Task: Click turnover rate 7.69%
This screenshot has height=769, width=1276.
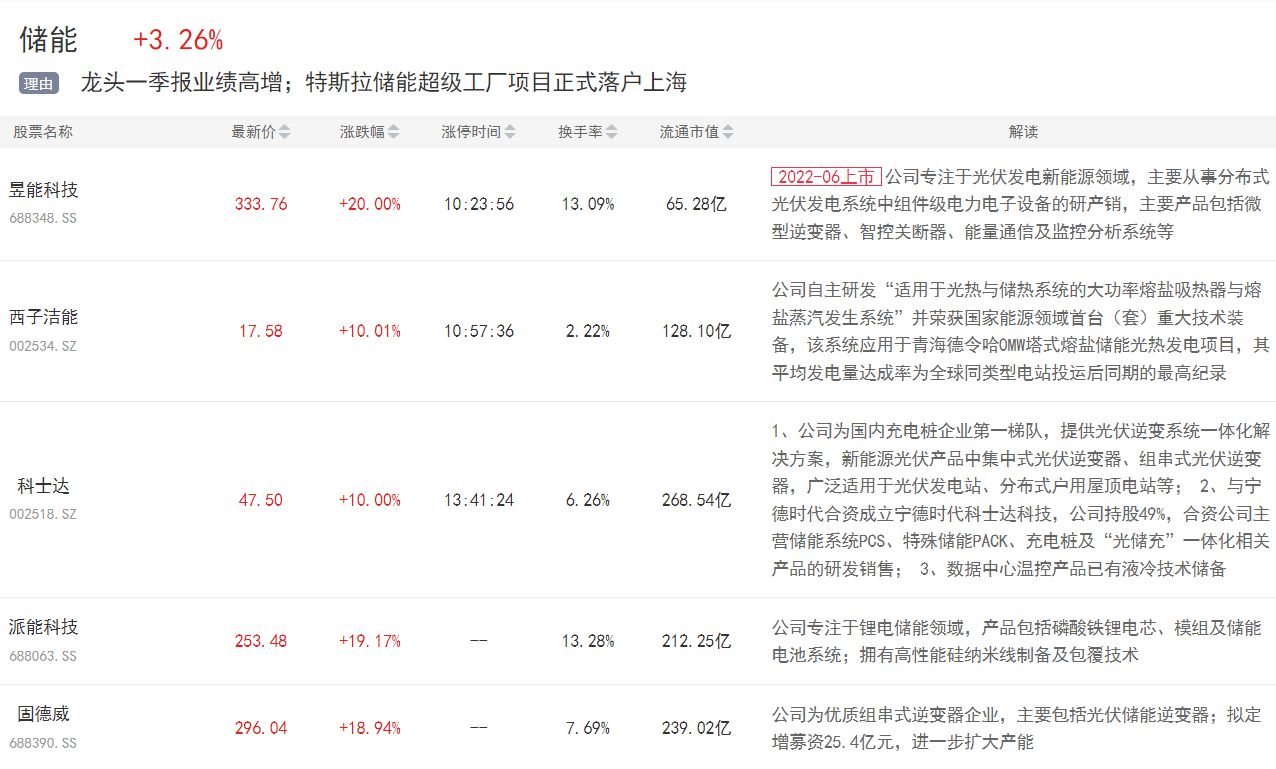Action: tap(588, 728)
